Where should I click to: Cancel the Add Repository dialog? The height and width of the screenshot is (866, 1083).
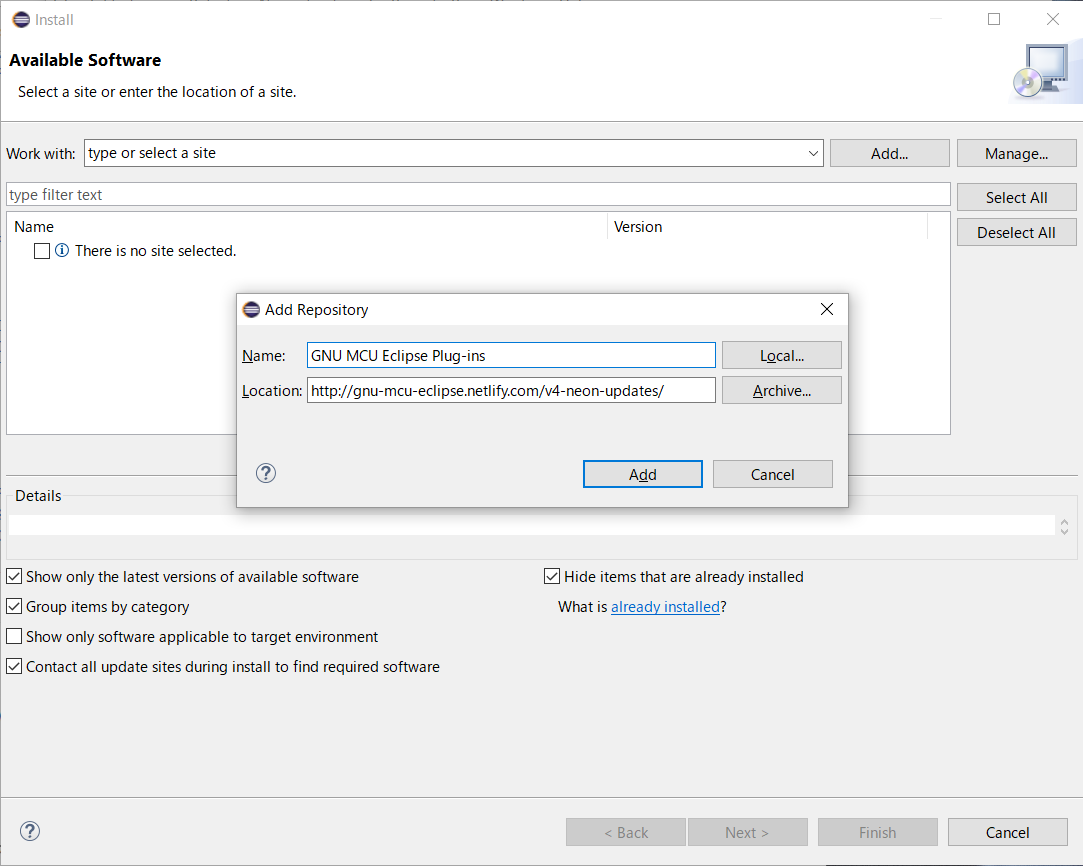pos(772,473)
